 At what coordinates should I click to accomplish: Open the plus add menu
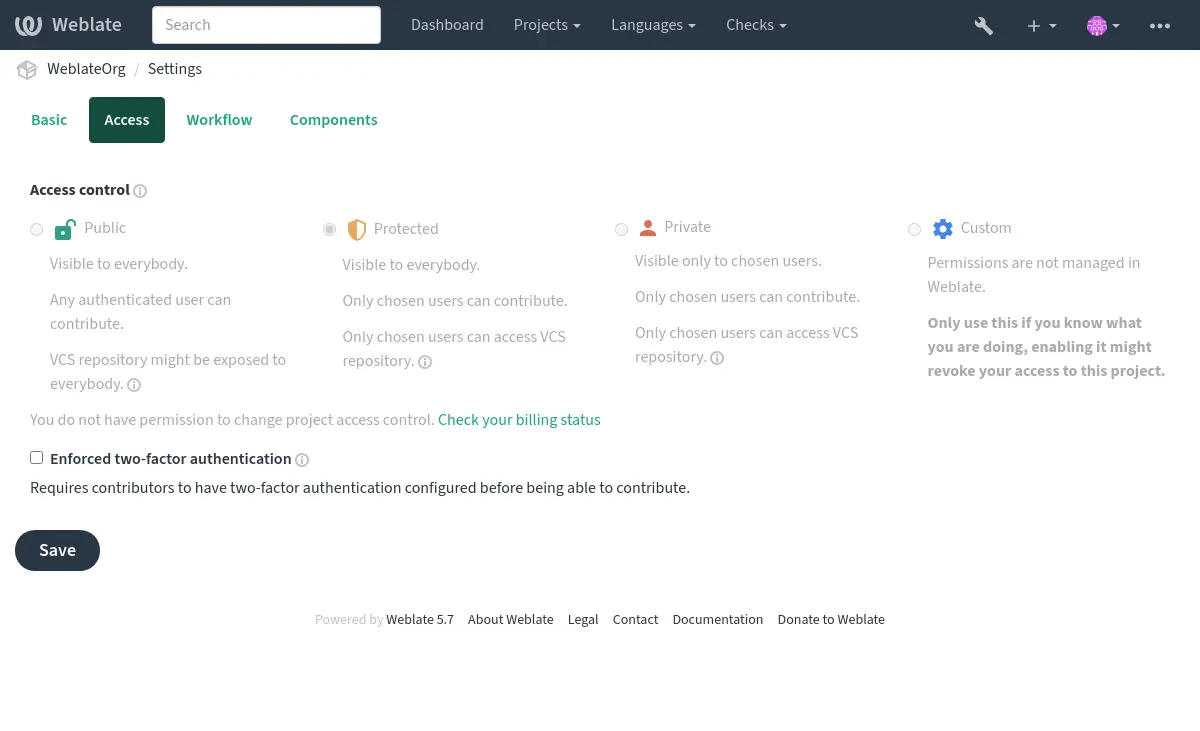[x=1041, y=26]
